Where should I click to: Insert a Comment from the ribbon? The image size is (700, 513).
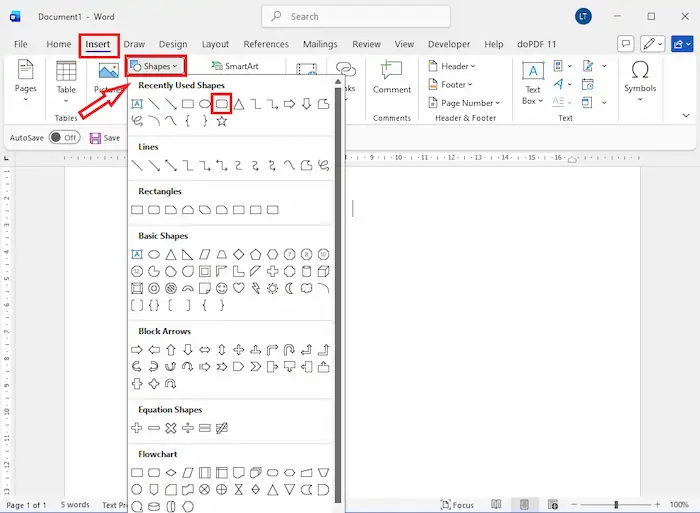click(392, 75)
